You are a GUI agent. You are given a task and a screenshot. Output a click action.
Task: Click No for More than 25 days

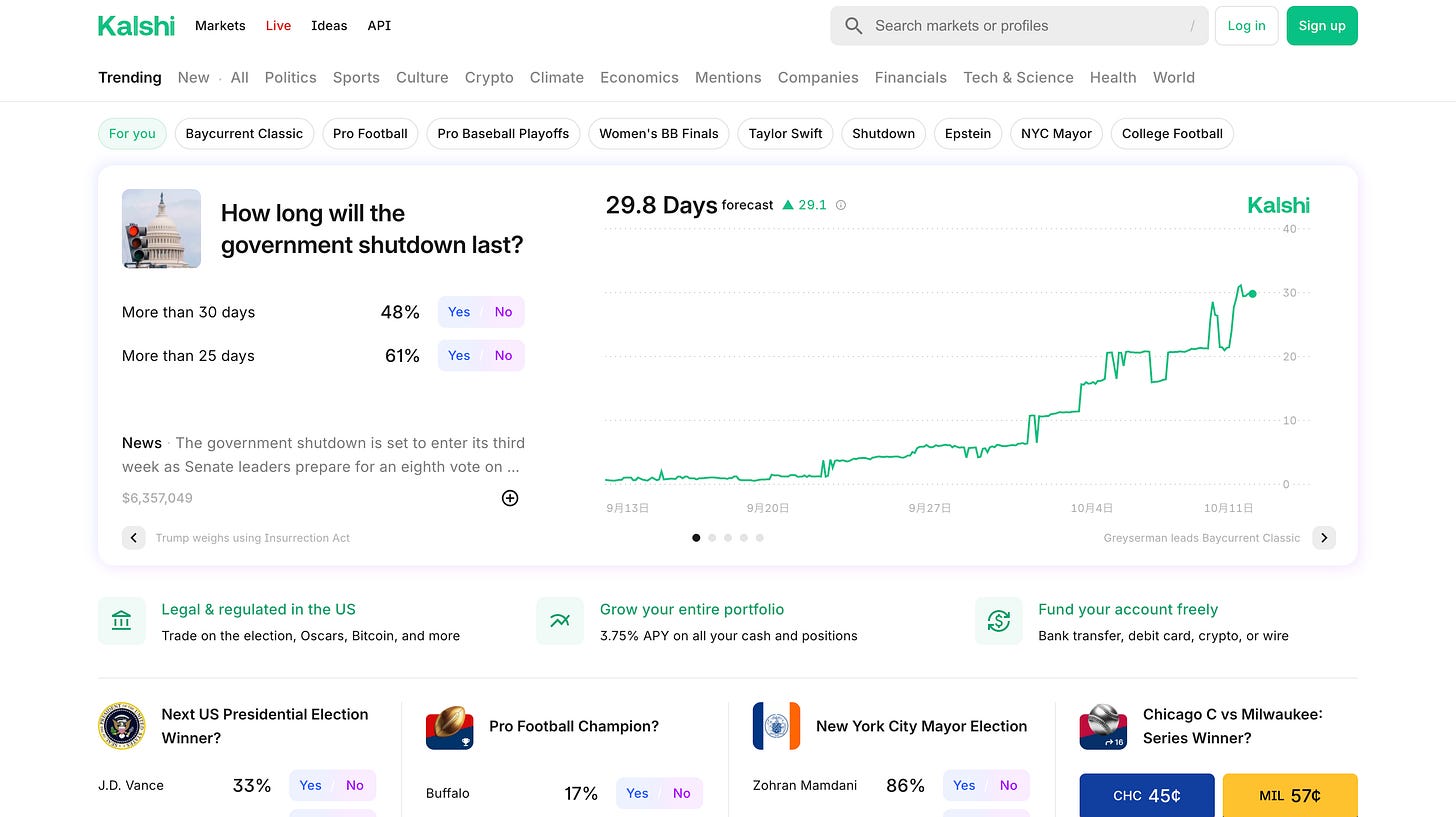503,355
